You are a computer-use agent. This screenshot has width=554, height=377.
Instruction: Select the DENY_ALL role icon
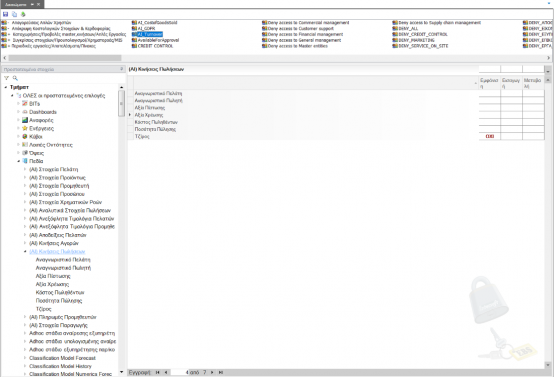click(395, 29)
